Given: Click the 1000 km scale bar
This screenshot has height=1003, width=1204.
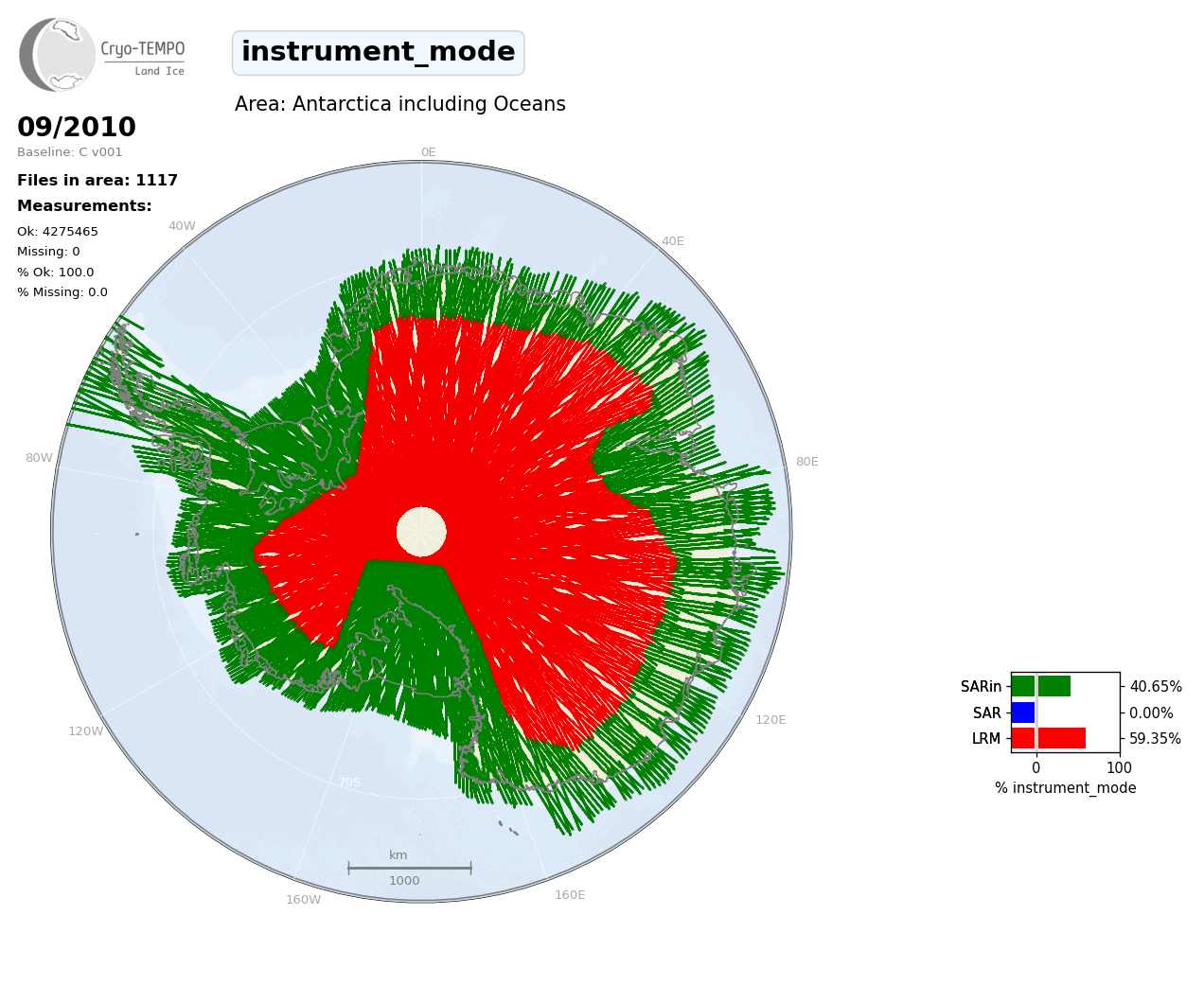Looking at the screenshot, I should 409,868.
